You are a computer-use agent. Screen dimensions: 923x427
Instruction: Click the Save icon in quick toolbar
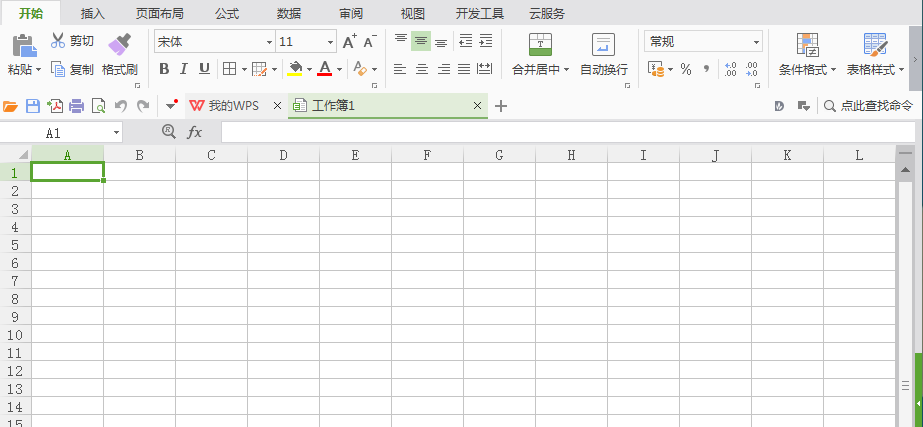(33, 106)
